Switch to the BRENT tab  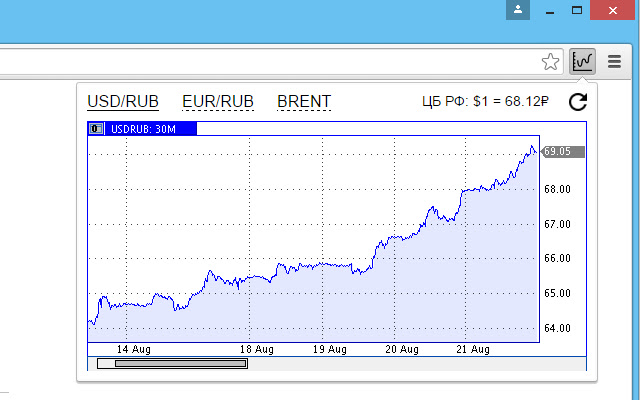[x=304, y=101]
